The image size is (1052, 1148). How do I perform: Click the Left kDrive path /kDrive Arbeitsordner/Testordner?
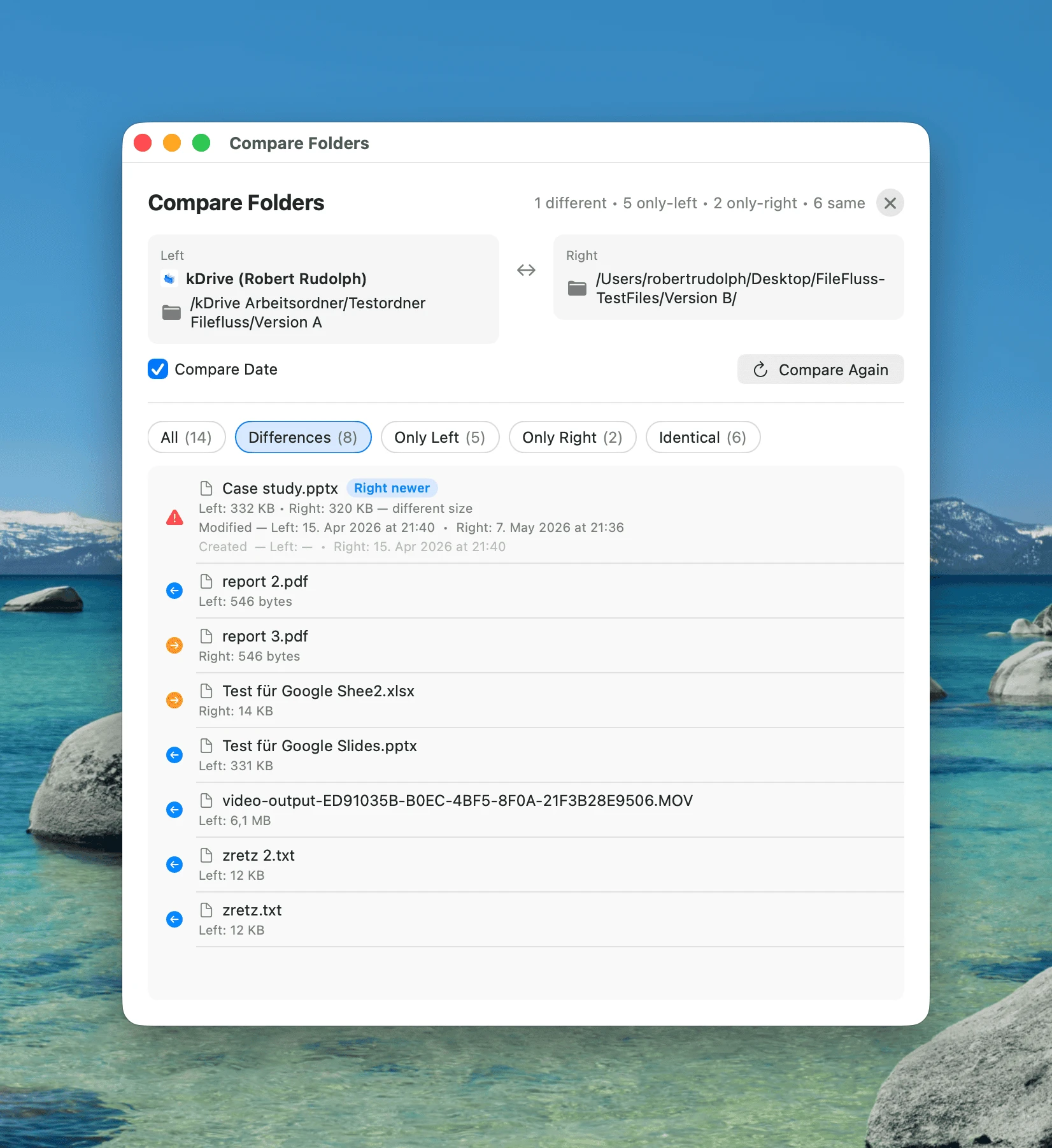(x=308, y=313)
